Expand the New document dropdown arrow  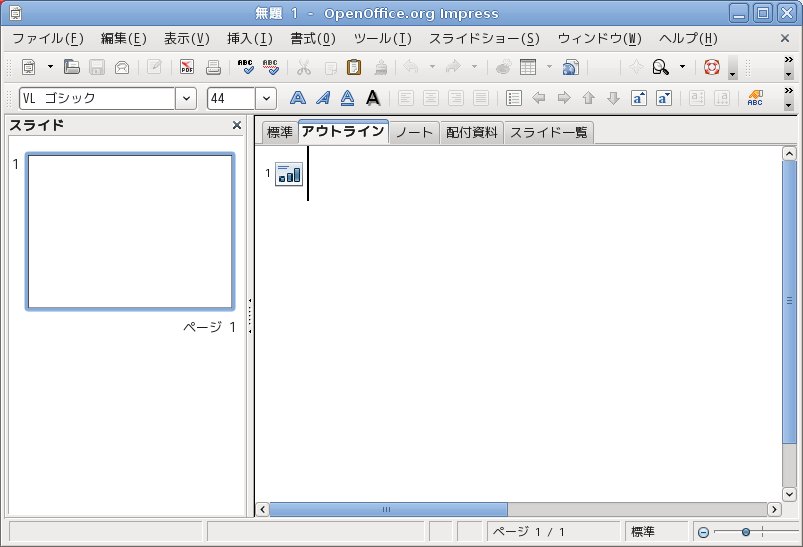coord(50,68)
